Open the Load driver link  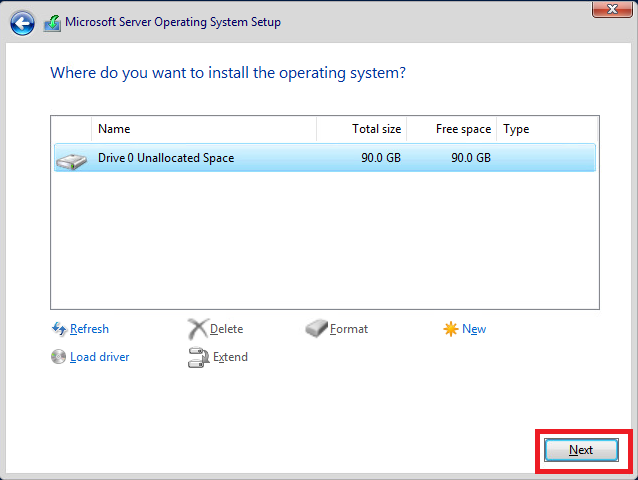click(x=99, y=357)
